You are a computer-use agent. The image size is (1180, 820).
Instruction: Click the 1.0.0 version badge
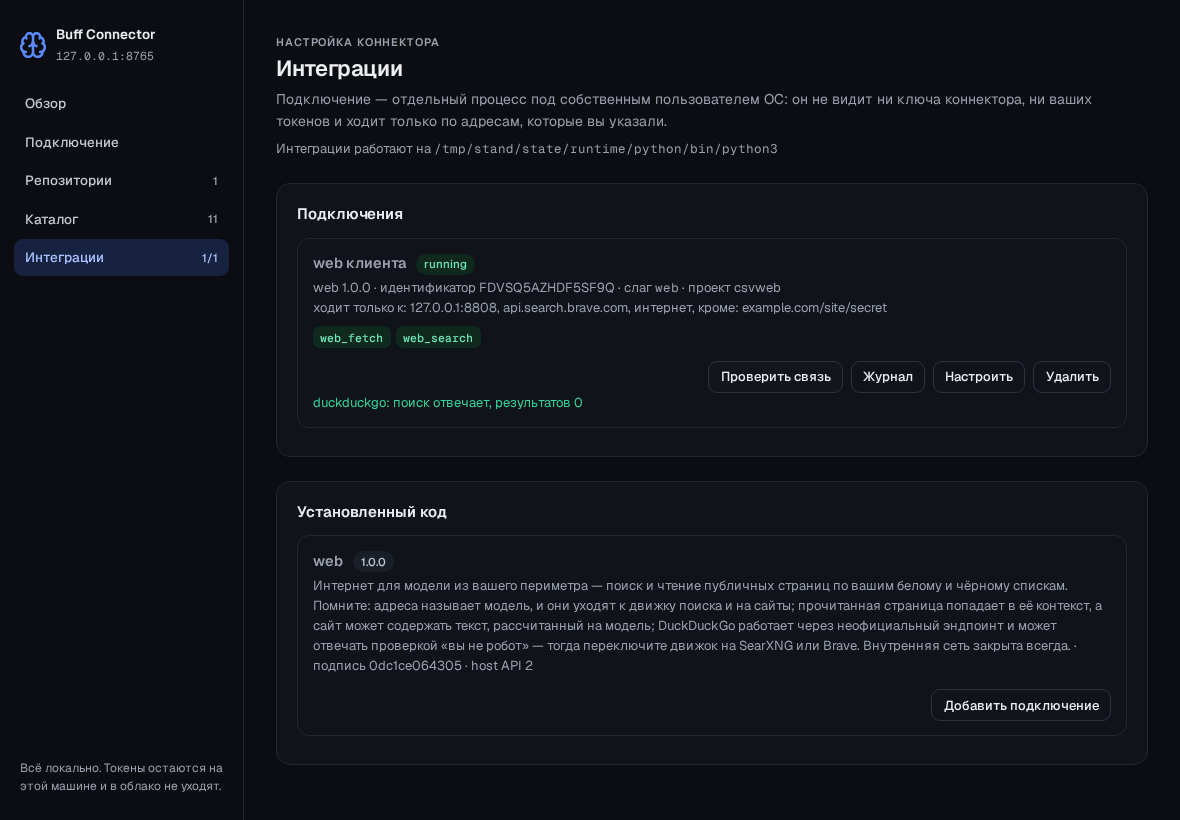tap(373, 562)
